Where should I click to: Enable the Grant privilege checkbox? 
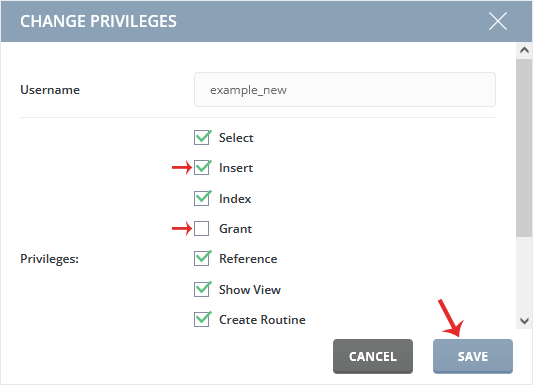point(202,228)
